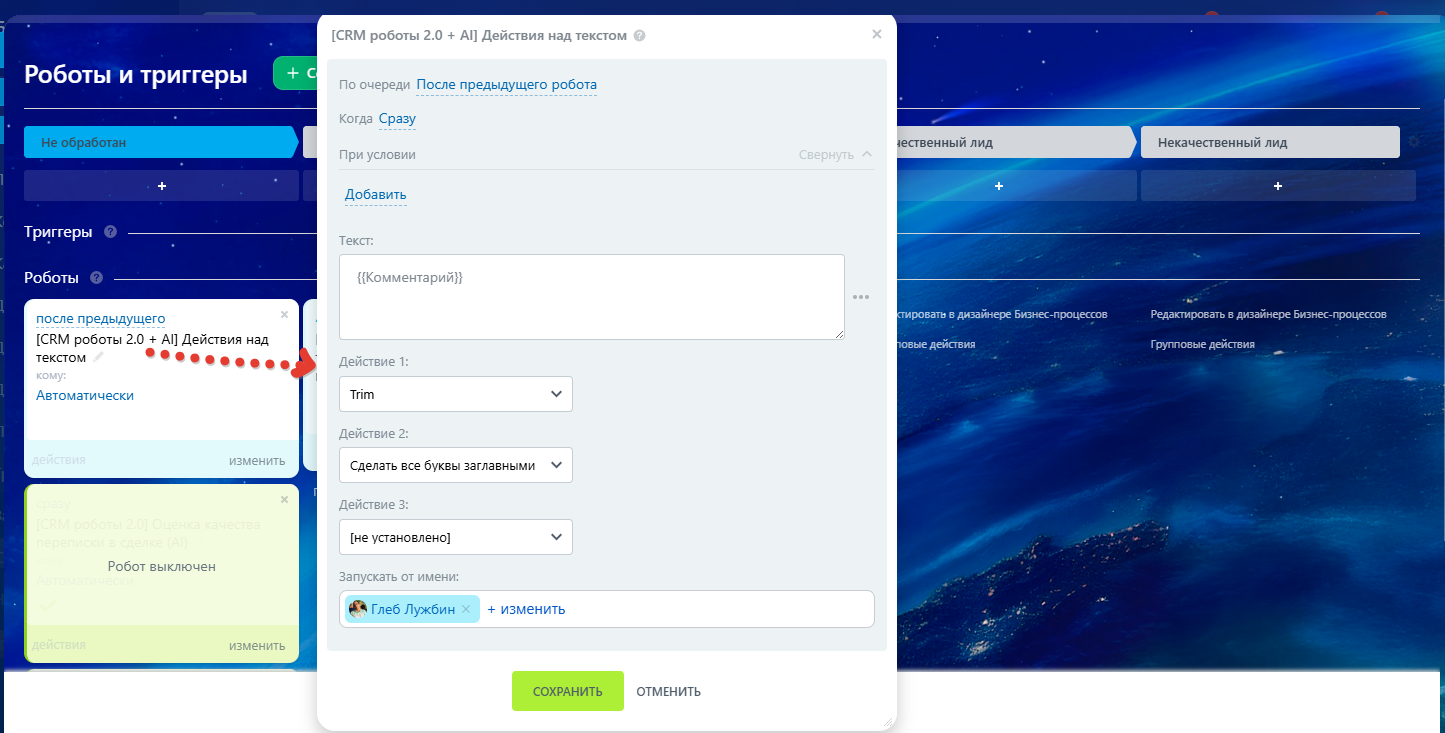Click the help icon beside the dialog title

click(640, 35)
